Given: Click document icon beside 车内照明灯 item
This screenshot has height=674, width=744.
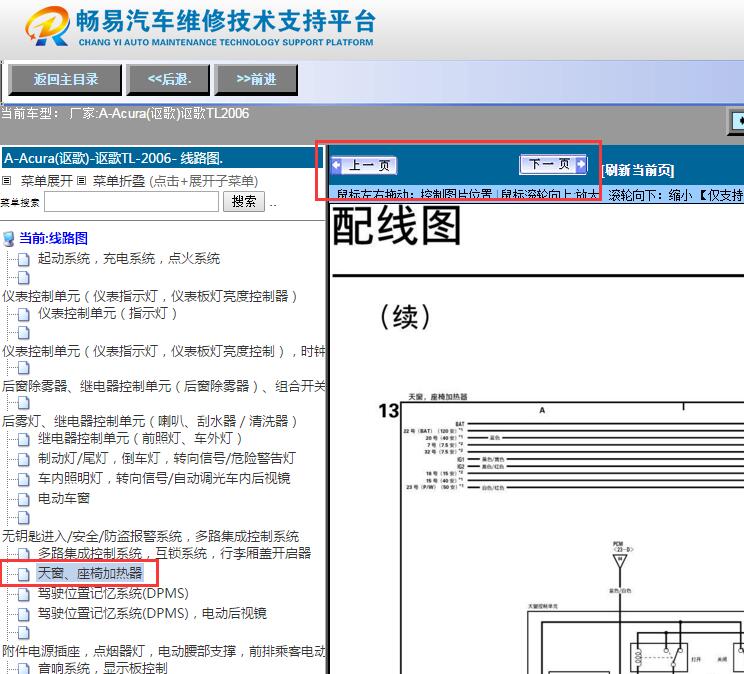Looking at the screenshot, I should tap(23, 479).
